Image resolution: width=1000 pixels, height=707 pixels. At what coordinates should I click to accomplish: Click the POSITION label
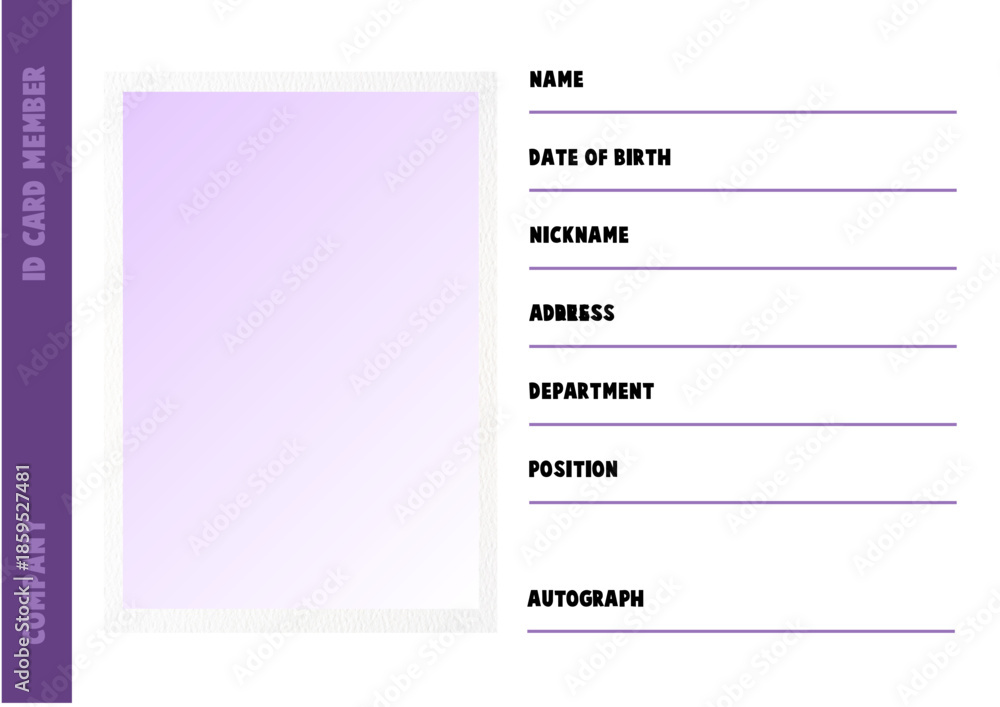573,469
